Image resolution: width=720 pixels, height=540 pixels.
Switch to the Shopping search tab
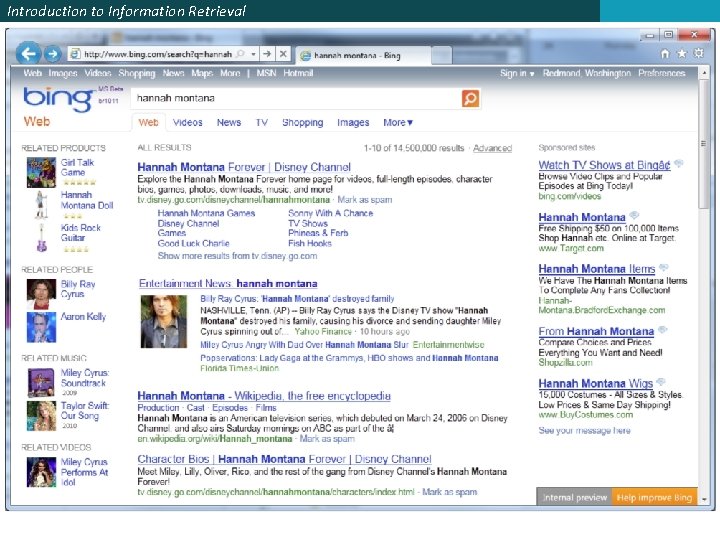[x=303, y=123]
